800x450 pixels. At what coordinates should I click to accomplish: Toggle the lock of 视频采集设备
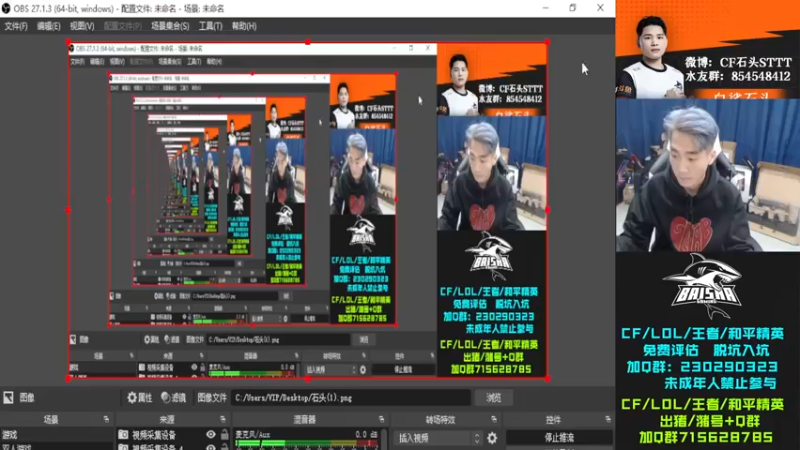[224, 435]
